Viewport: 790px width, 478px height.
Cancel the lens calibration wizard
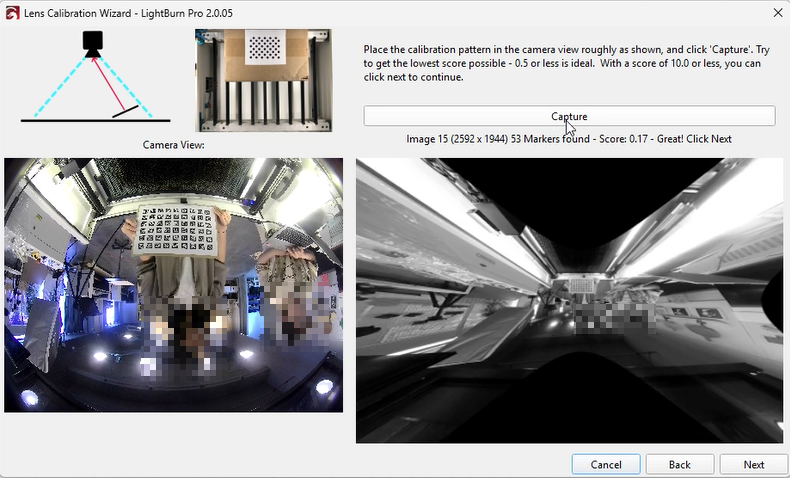606,464
